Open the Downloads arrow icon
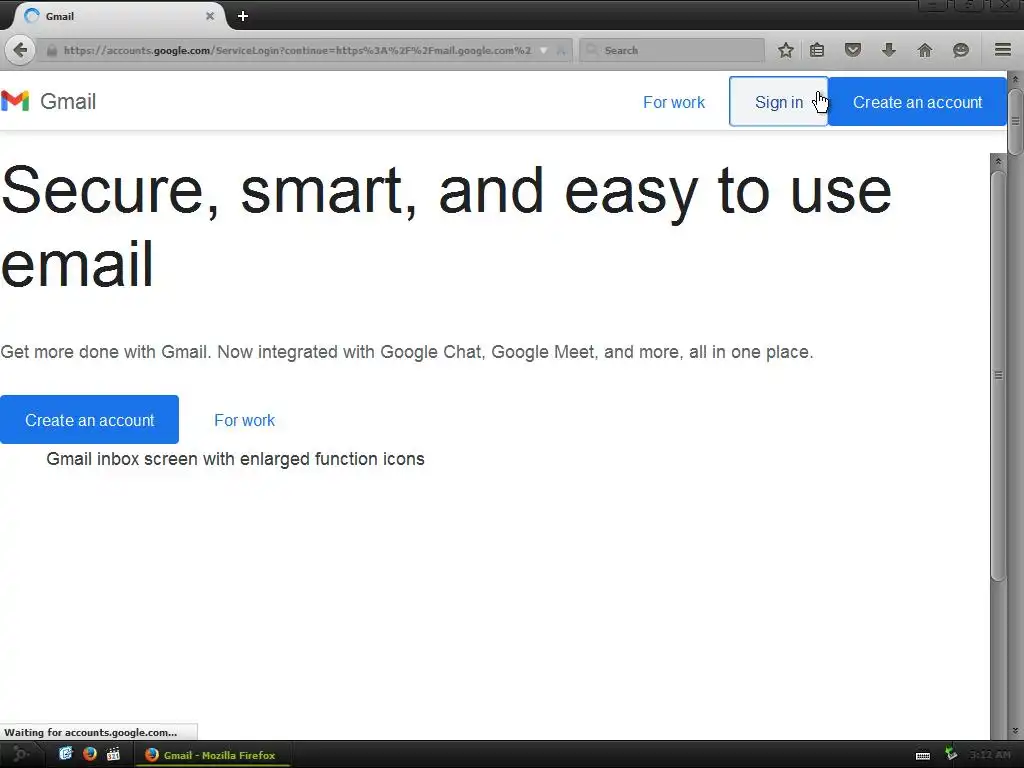 [x=888, y=50]
